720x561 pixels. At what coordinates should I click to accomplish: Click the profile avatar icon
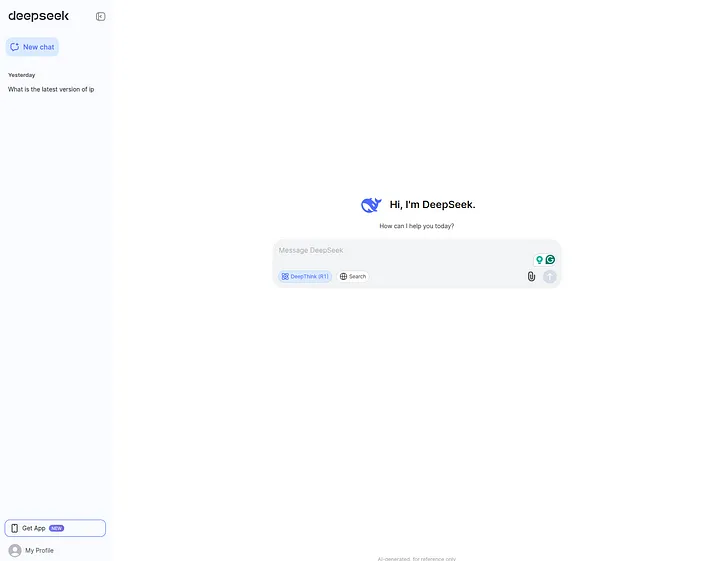(x=15, y=550)
